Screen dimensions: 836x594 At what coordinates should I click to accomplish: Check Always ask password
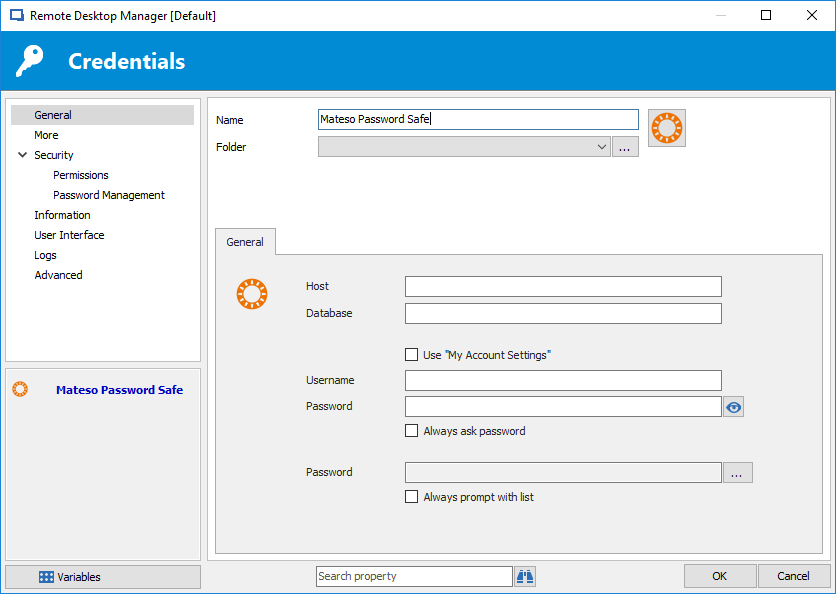click(x=411, y=430)
